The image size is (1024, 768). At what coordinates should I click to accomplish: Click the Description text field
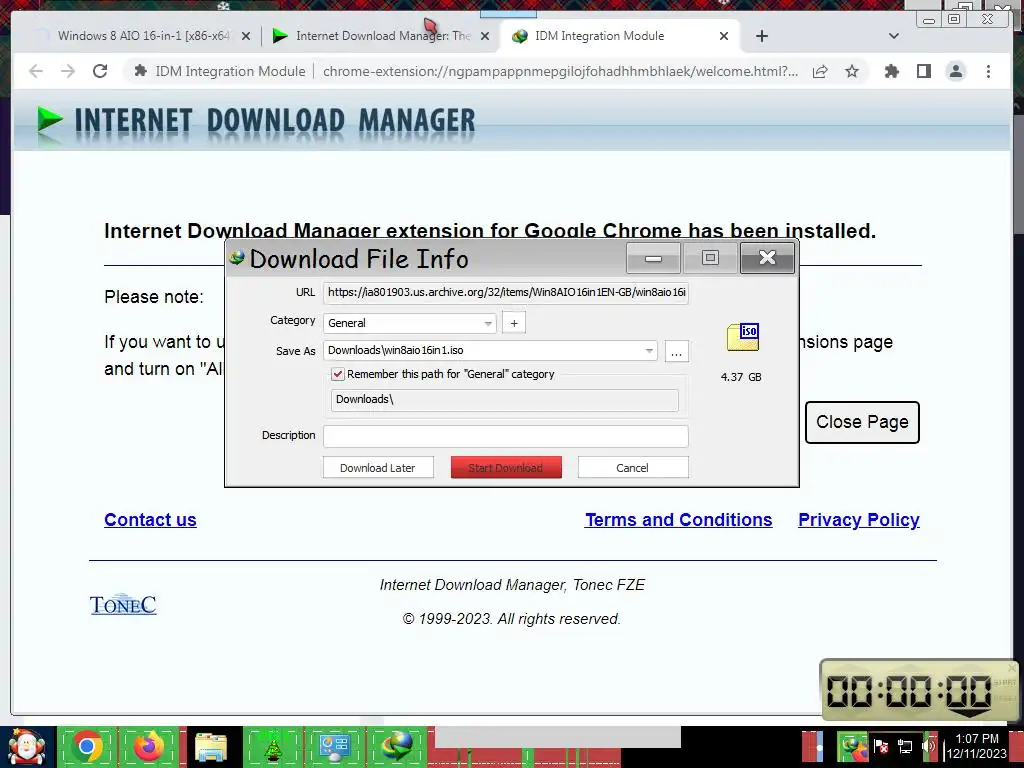505,436
